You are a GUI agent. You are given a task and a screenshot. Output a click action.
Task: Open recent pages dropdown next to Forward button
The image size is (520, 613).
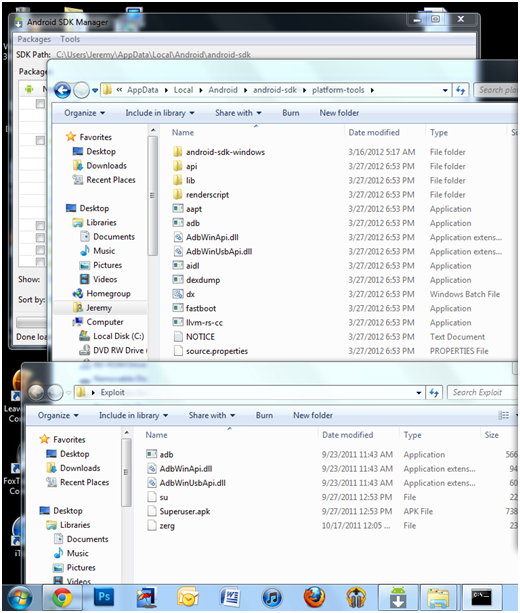point(95,90)
